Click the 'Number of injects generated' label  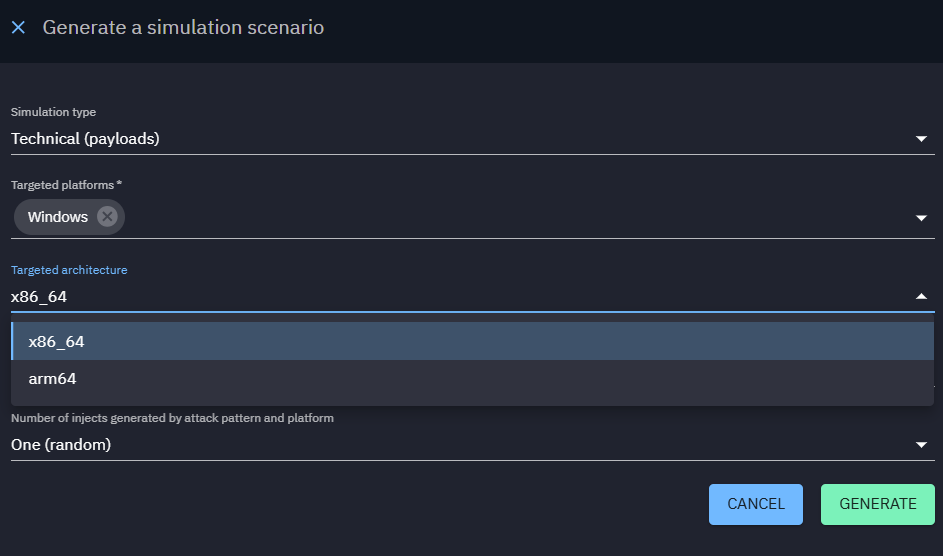pyautogui.click(x=172, y=418)
